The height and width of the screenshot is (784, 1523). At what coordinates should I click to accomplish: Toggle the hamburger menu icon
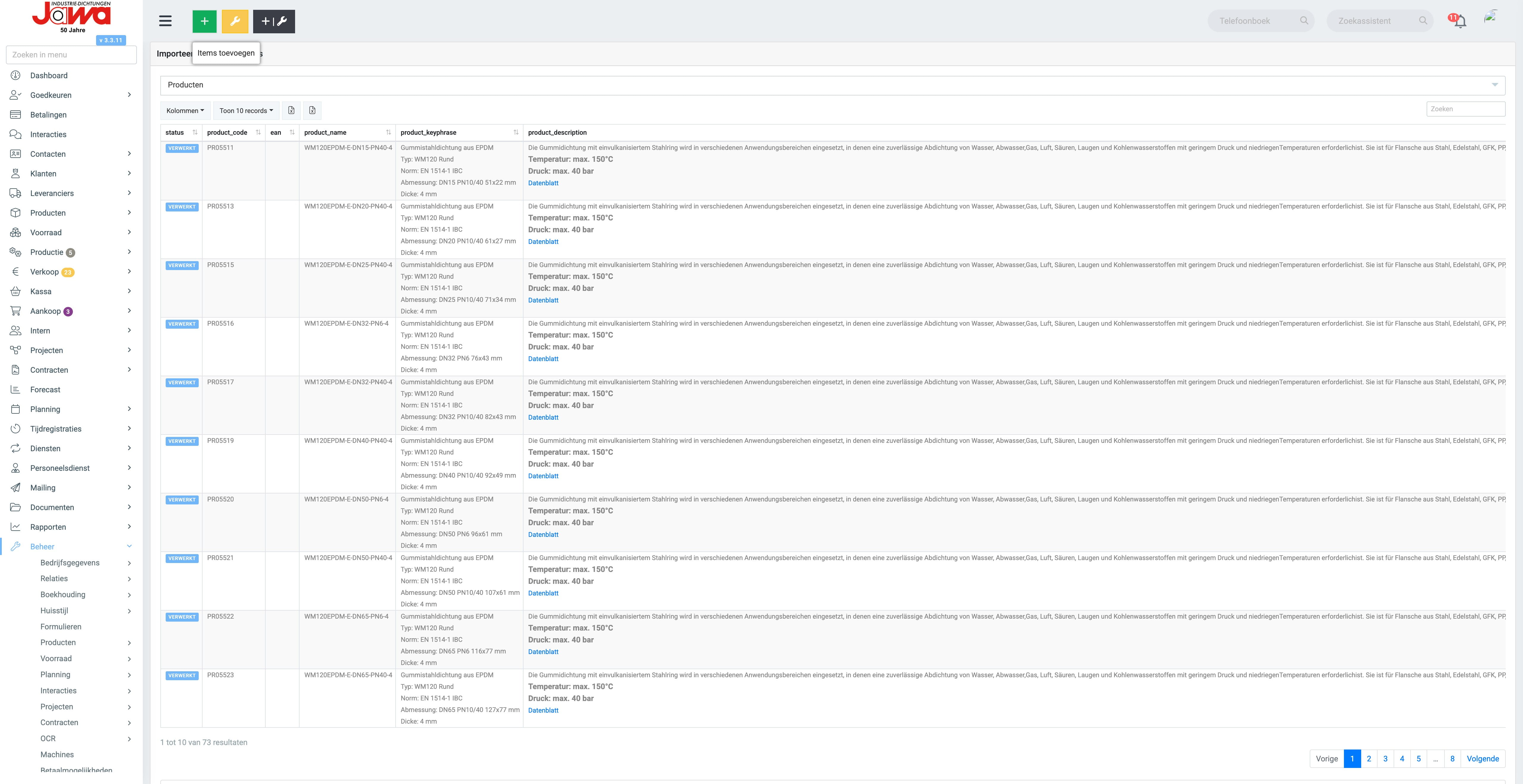[x=166, y=21]
